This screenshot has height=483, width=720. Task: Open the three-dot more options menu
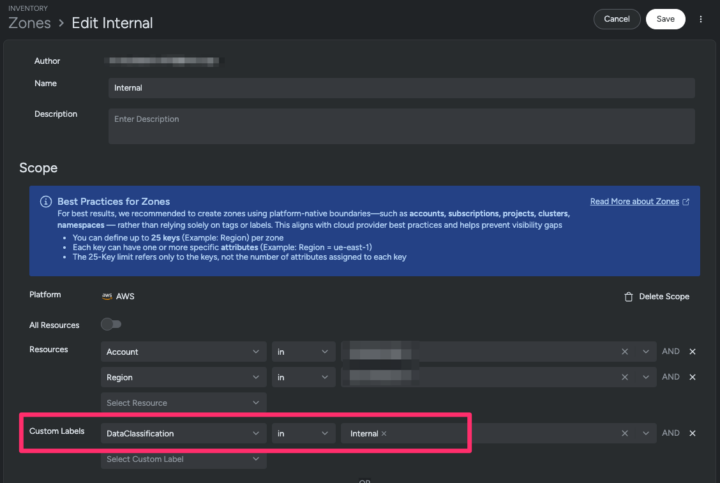701,19
